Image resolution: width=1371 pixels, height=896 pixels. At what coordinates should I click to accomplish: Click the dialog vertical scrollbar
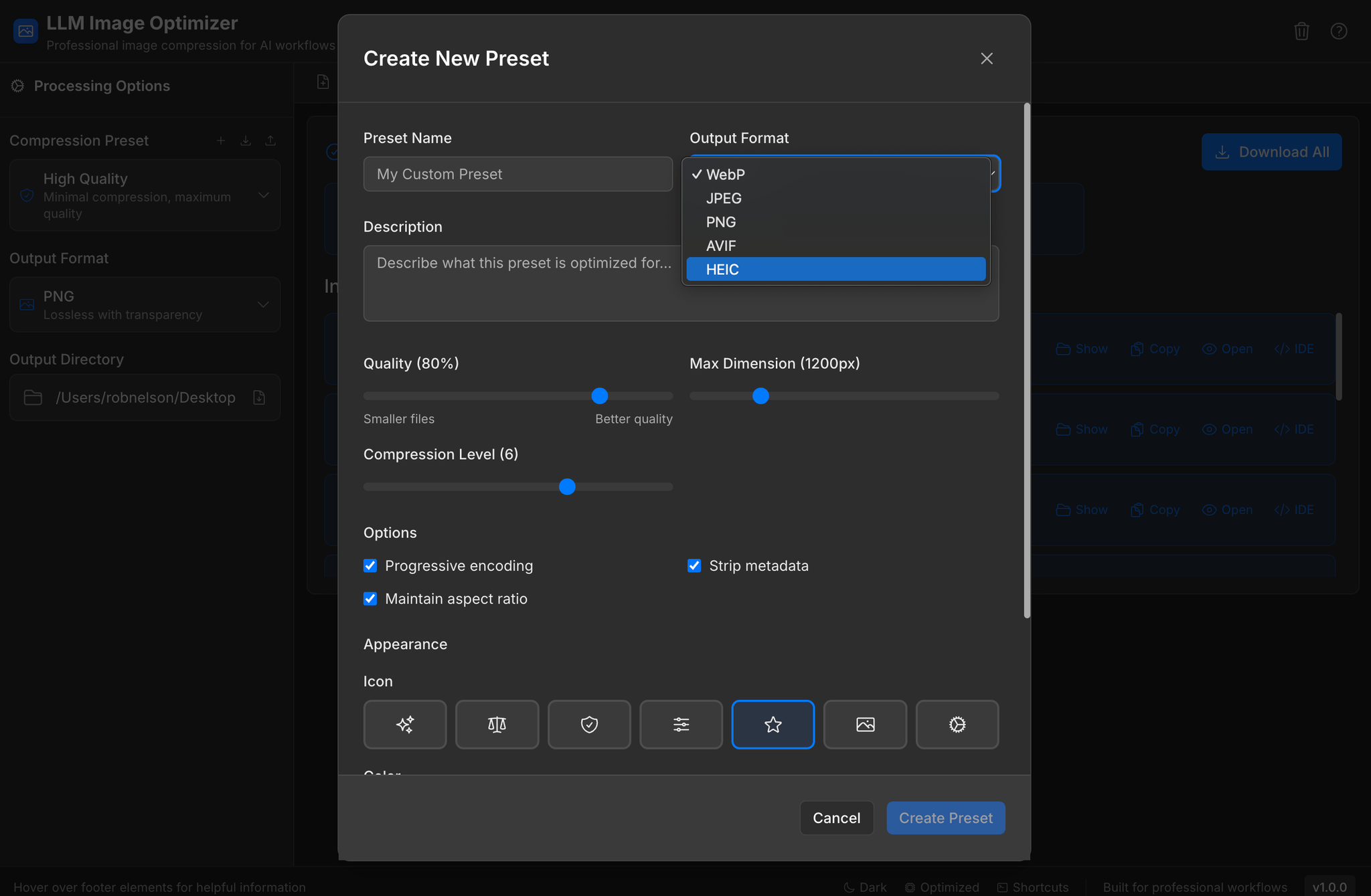point(1027,361)
